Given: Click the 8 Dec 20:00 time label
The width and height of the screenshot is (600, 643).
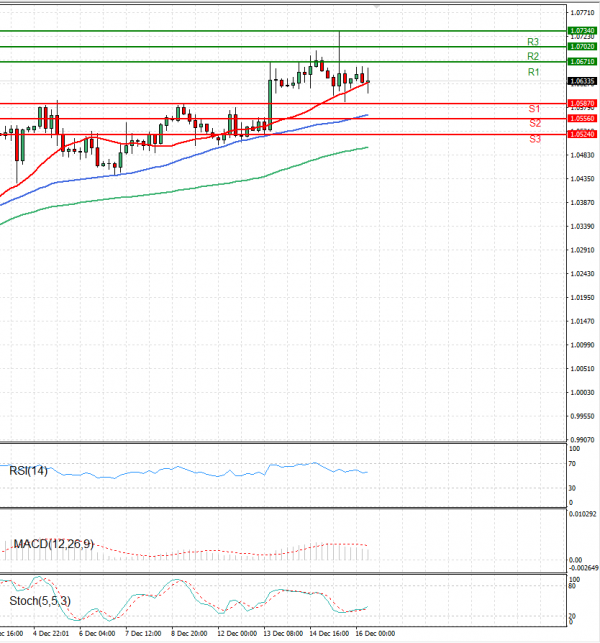Looking at the screenshot, I should coord(189,634).
